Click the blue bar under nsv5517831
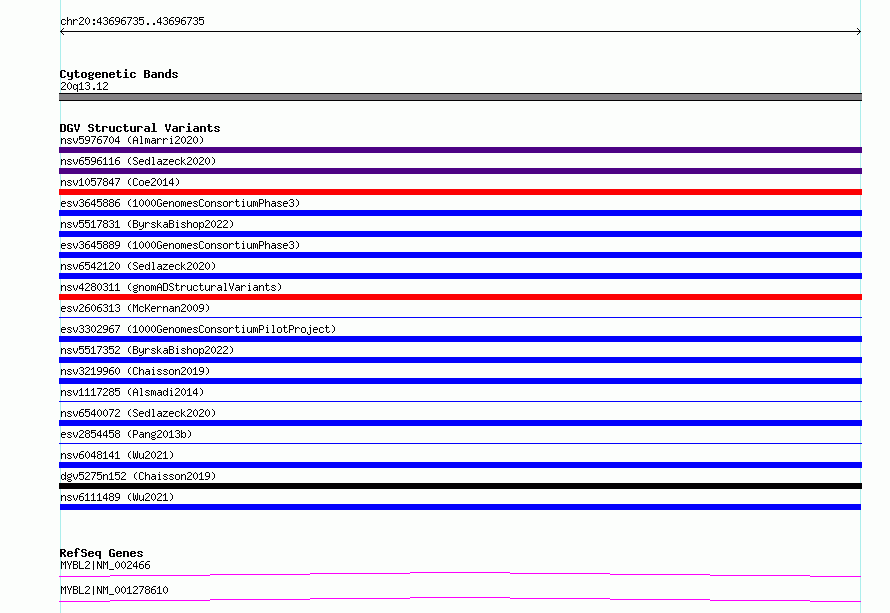This screenshot has height=613, width=890. pos(460,234)
